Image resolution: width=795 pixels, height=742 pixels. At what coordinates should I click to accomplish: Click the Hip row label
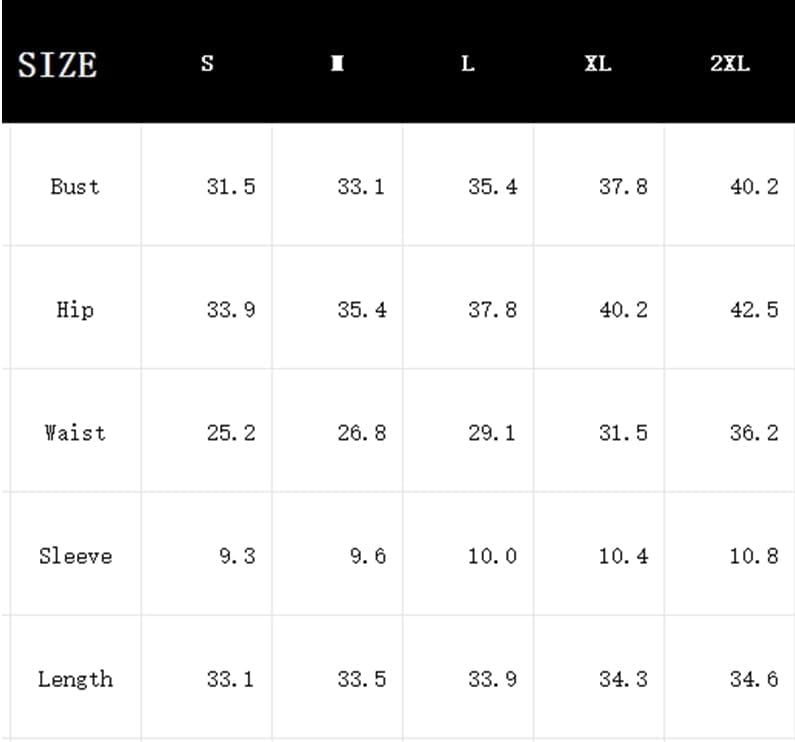pyautogui.click(x=75, y=309)
